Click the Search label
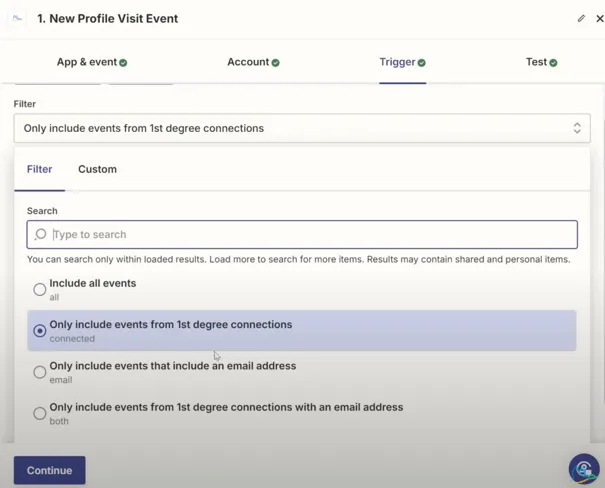605x488 pixels. pyautogui.click(x=42, y=211)
